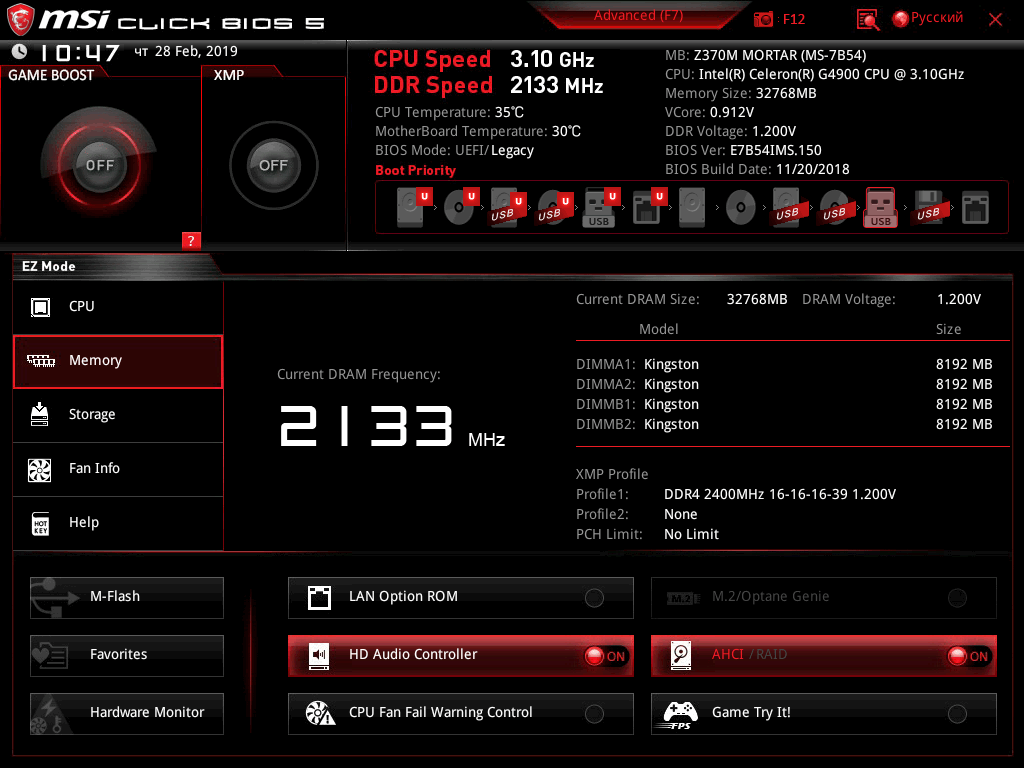
Task: Click the BIOS Mode UEFI/Legacy text
Action: click(x=455, y=151)
